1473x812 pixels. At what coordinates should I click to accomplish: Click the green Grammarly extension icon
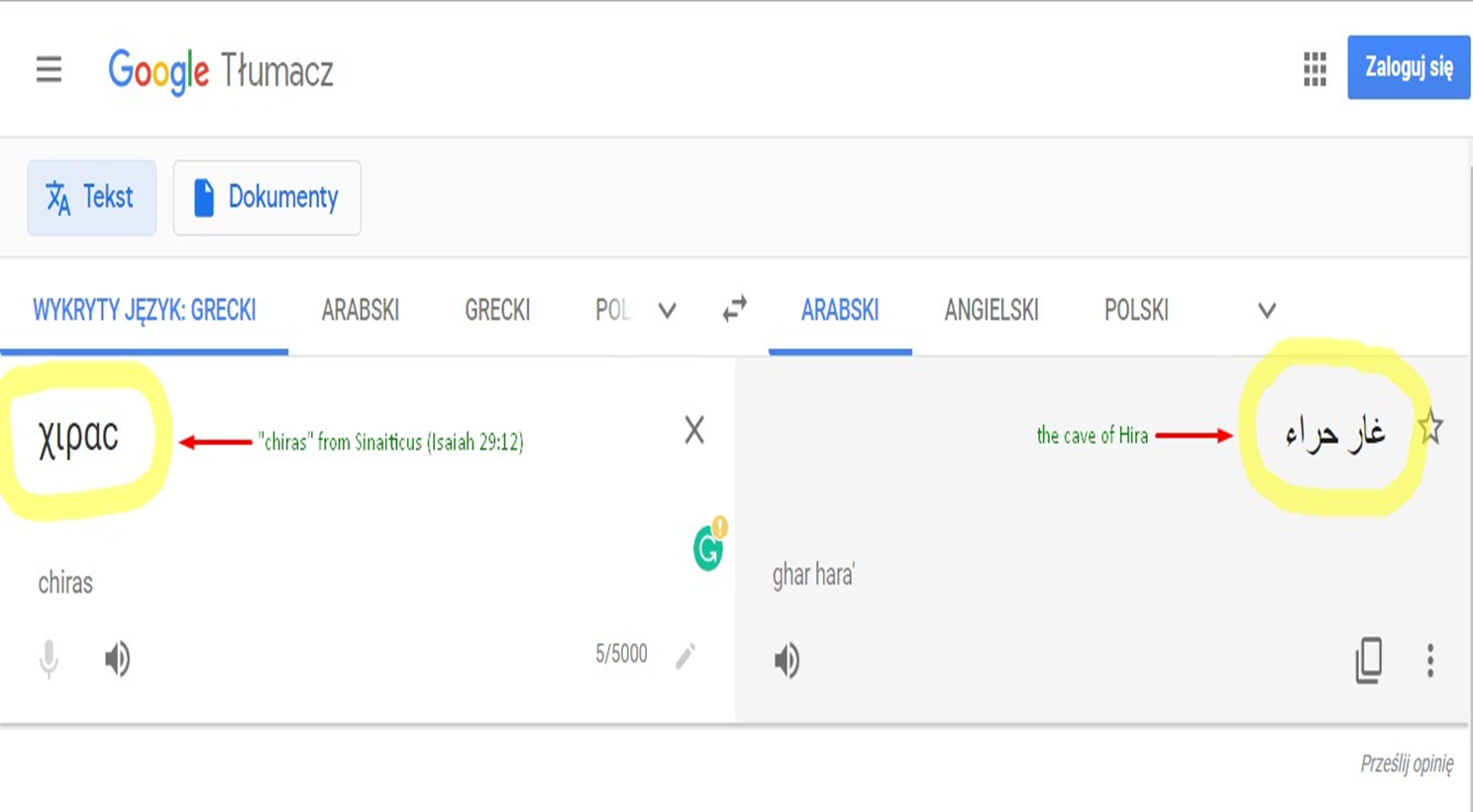click(708, 546)
